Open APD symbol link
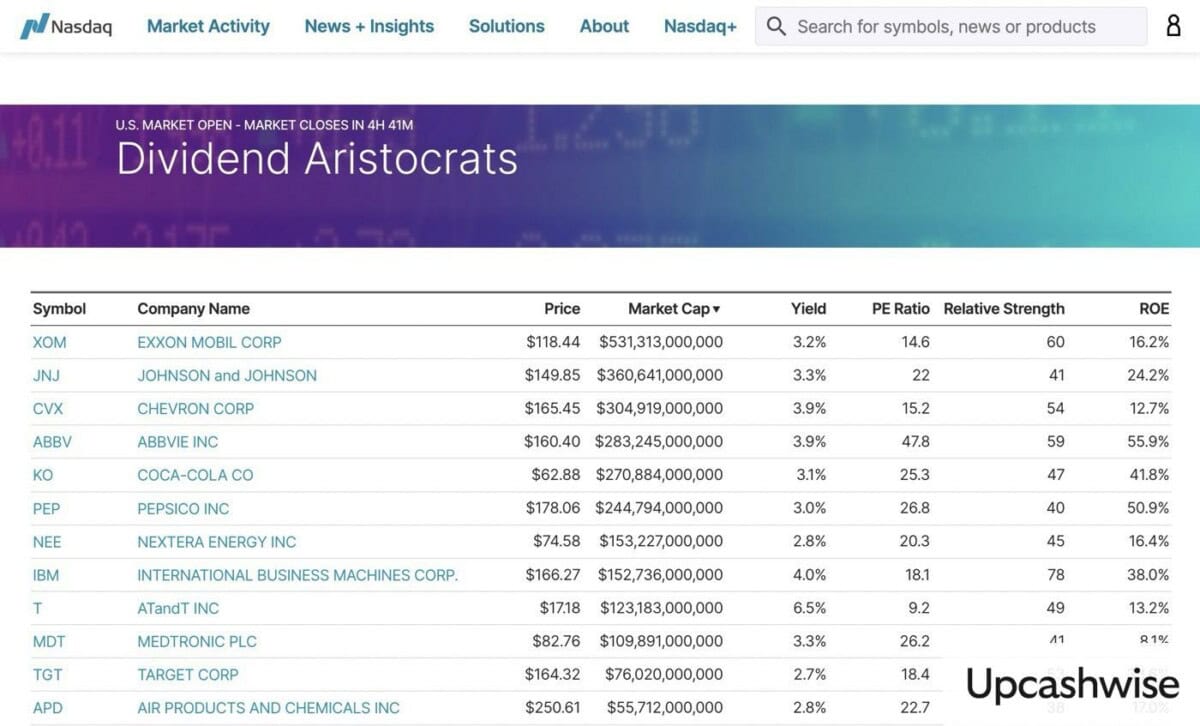The height and width of the screenshot is (726, 1200). tap(48, 707)
